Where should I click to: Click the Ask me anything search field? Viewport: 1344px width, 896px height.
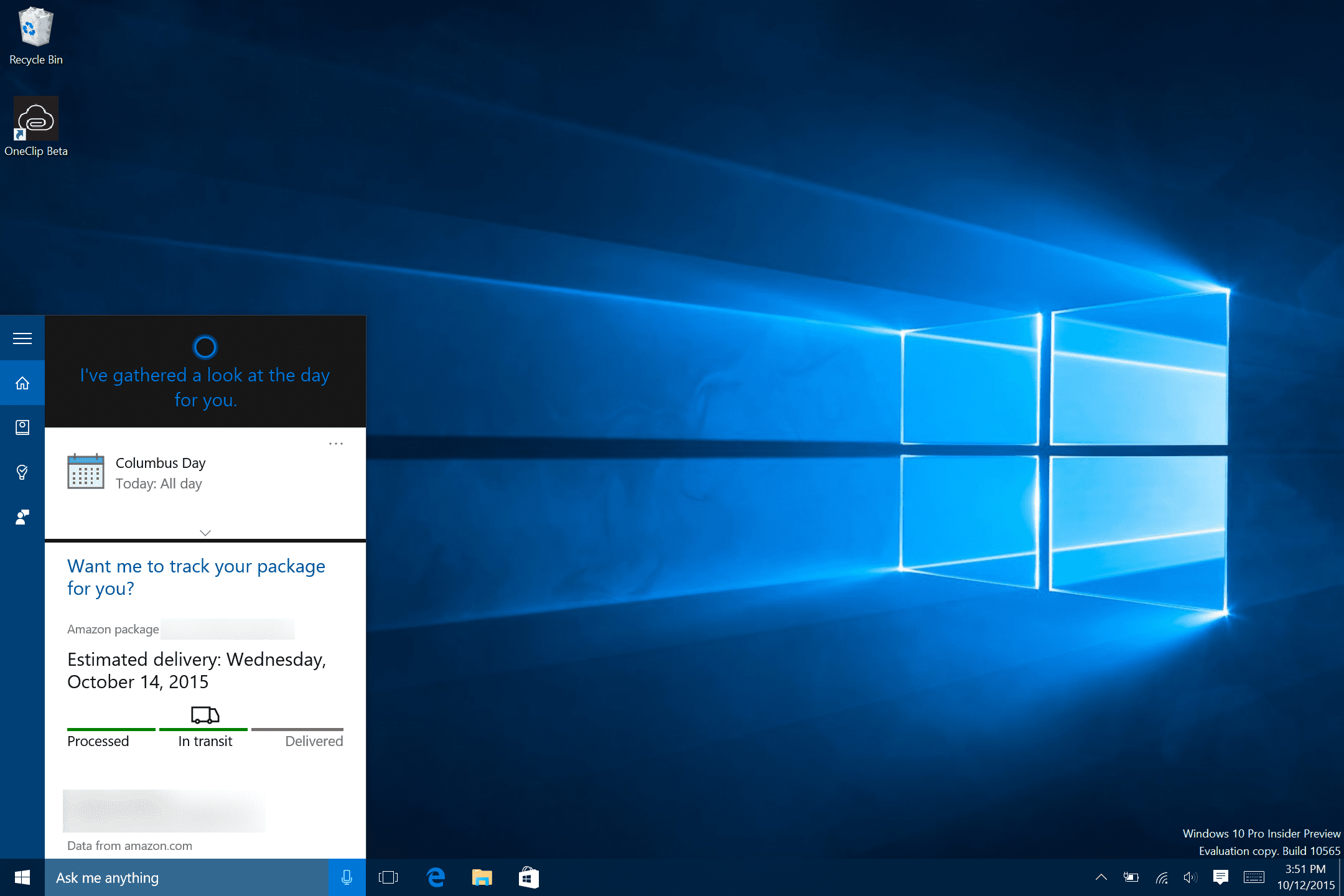click(187, 877)
